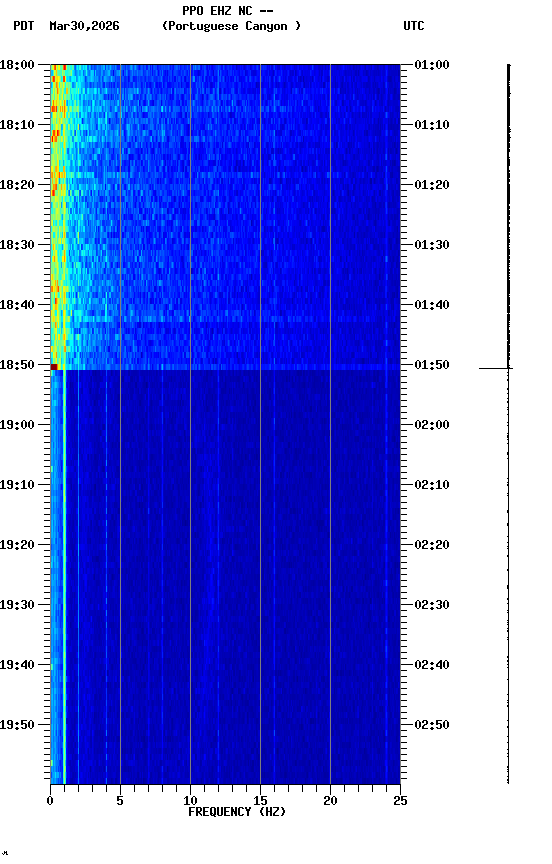Screen dimensions: 552x864
Task: Click the '0' frequency axis label
Action: 50,801
